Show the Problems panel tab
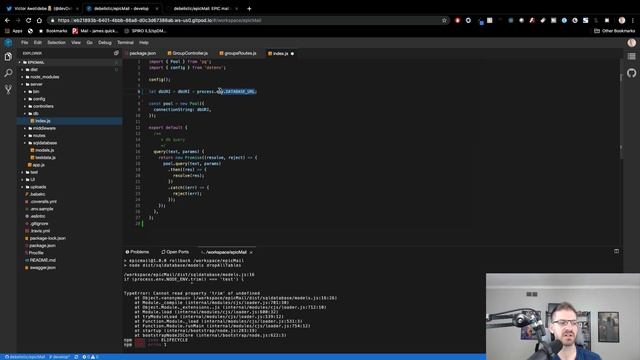 click(138, 252)
